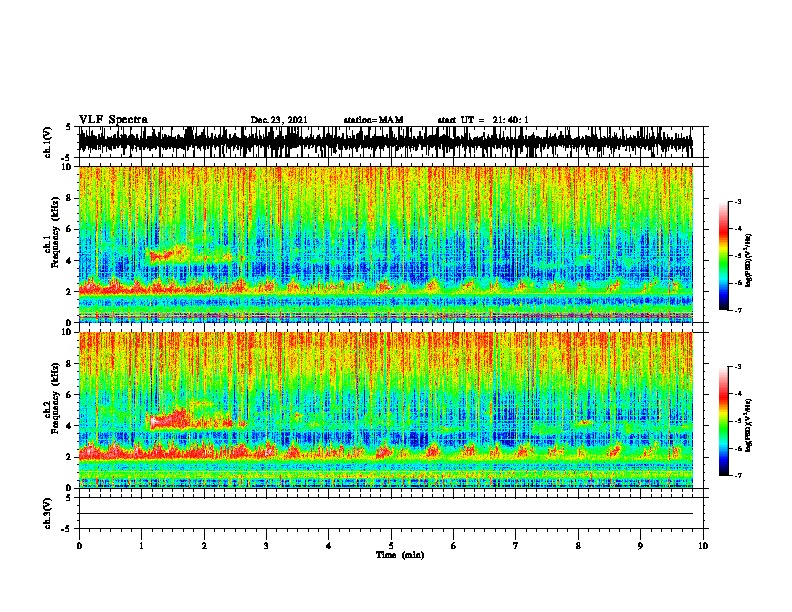Click the x-axis tick label "6"
The width and height of the screenshot is (792, 612).
click(x=454, y=546)
